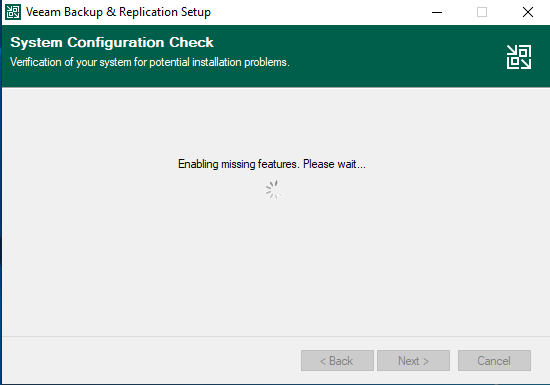Click the empty green banner area below the subtitle

(246, 79)
